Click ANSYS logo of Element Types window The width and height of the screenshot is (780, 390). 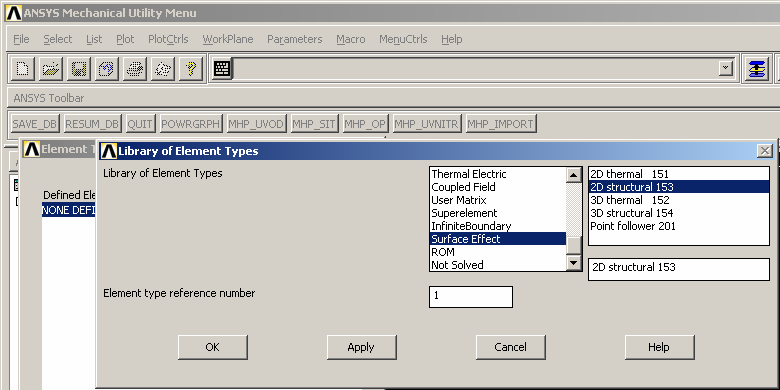coord(32,149)
